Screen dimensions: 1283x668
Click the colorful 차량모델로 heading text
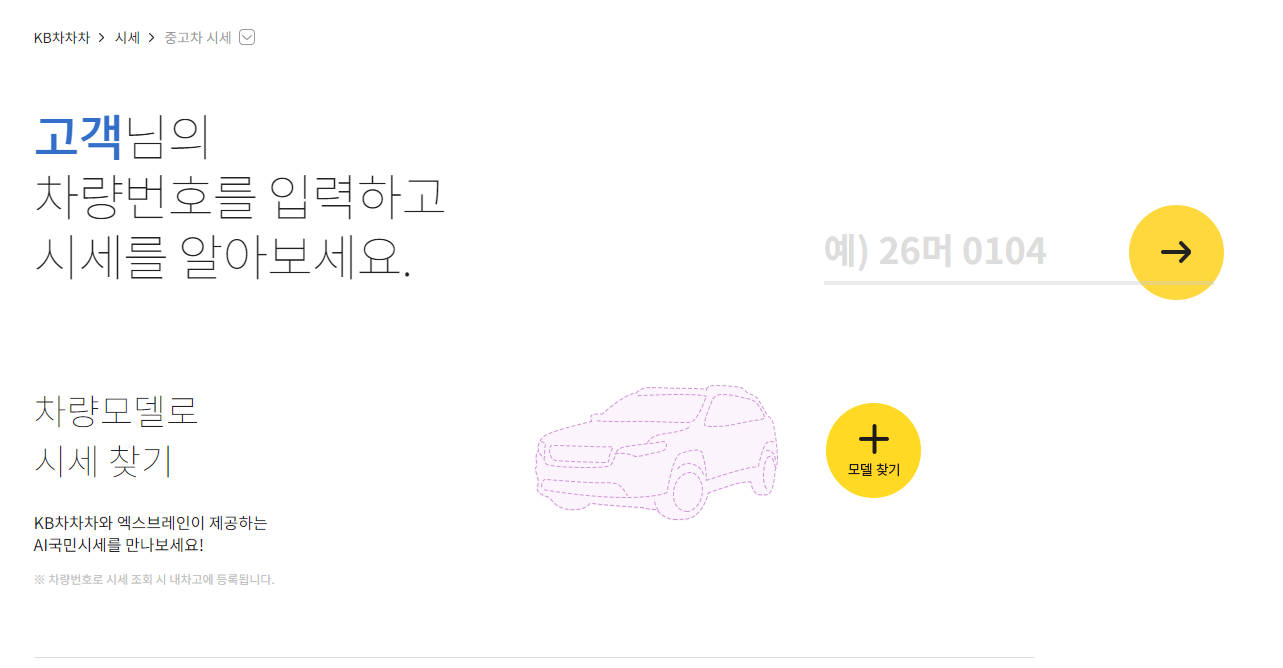tap(117, 409)
